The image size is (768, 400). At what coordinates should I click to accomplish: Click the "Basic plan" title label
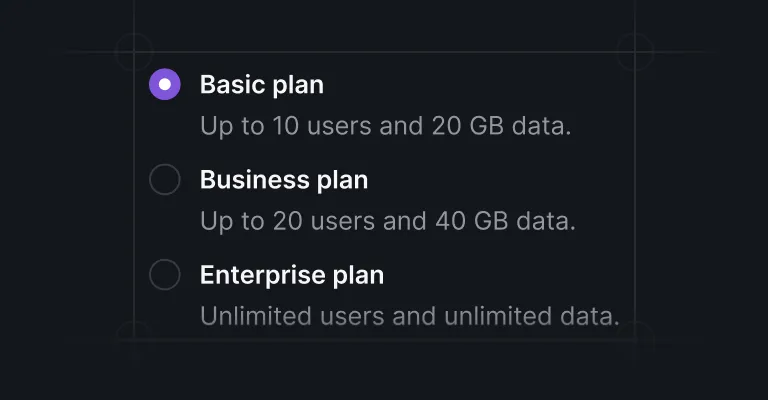coord(262,85)
